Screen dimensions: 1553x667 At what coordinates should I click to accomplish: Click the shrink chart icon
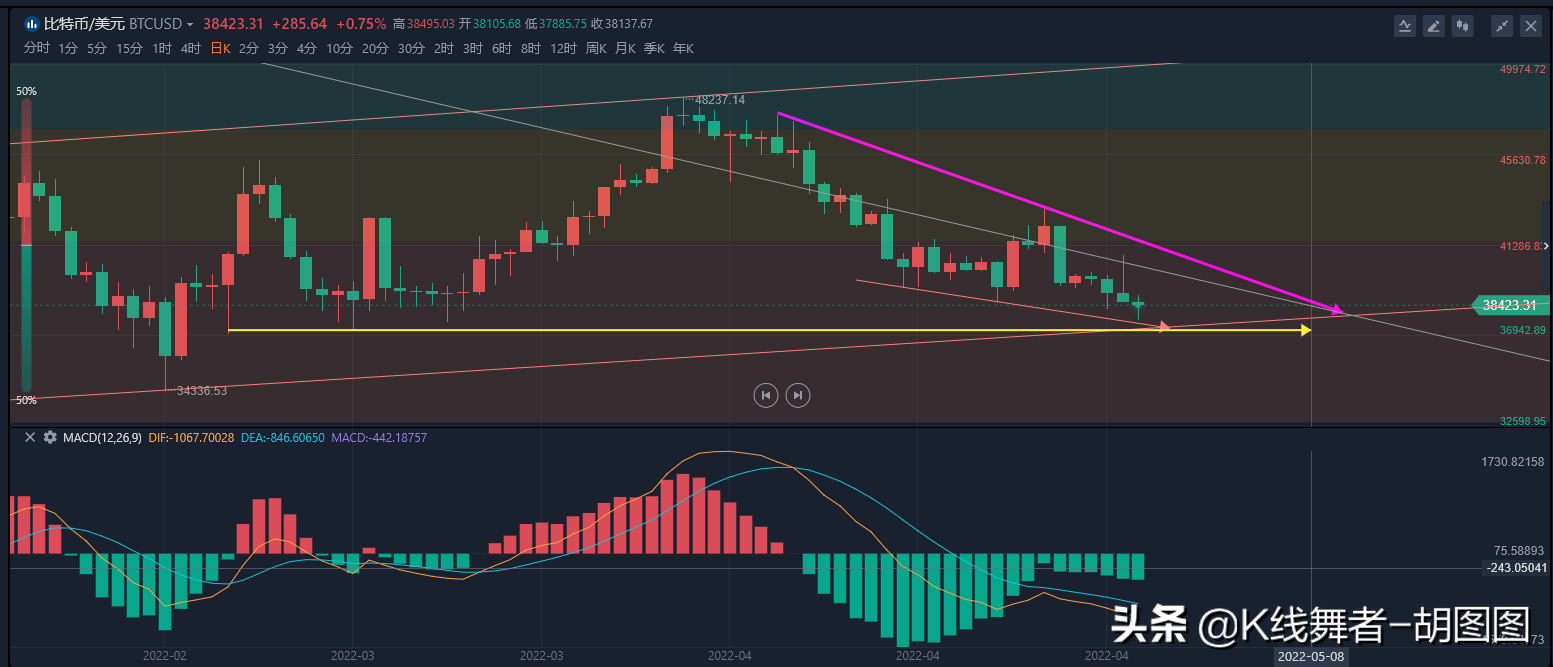[1502, 25]
